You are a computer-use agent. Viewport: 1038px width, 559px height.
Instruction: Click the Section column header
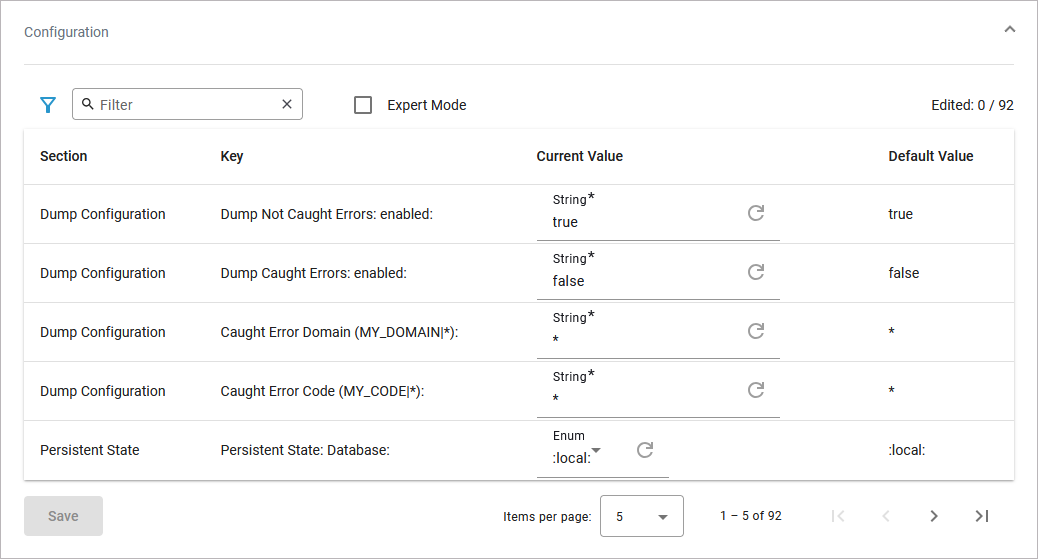(x=64, y=156)
